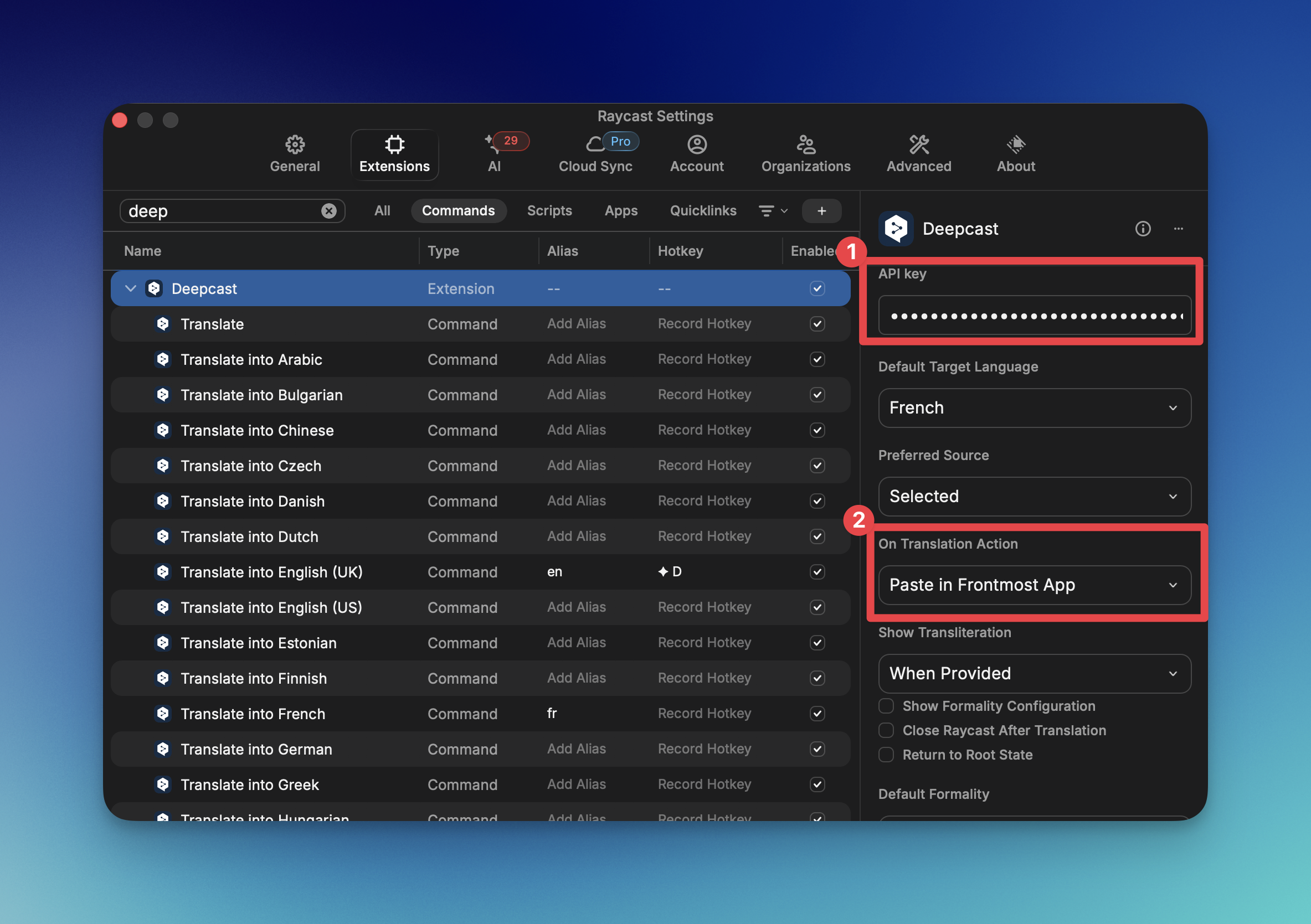Viewport: 1311px width, 924px height.
Task: Click the Deepcast info circle icon
Action: click(x=1143, y=229)
